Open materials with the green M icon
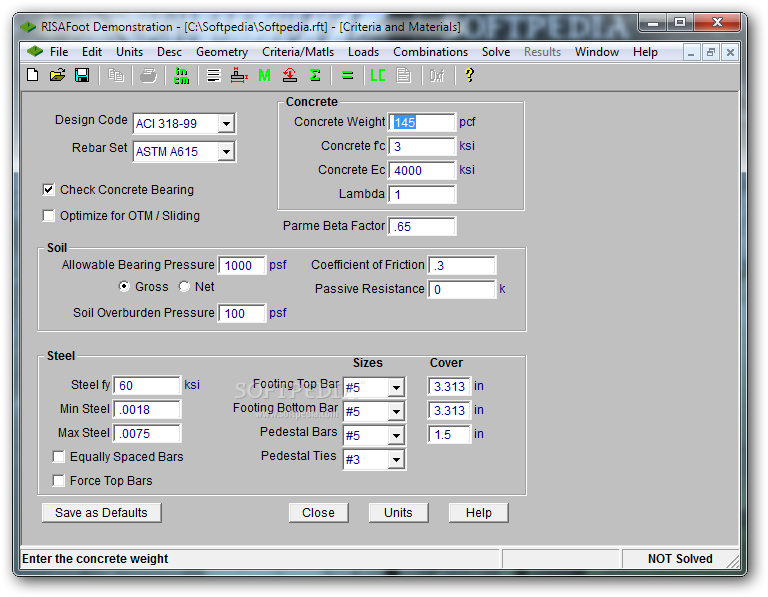 tap(264, 75)
